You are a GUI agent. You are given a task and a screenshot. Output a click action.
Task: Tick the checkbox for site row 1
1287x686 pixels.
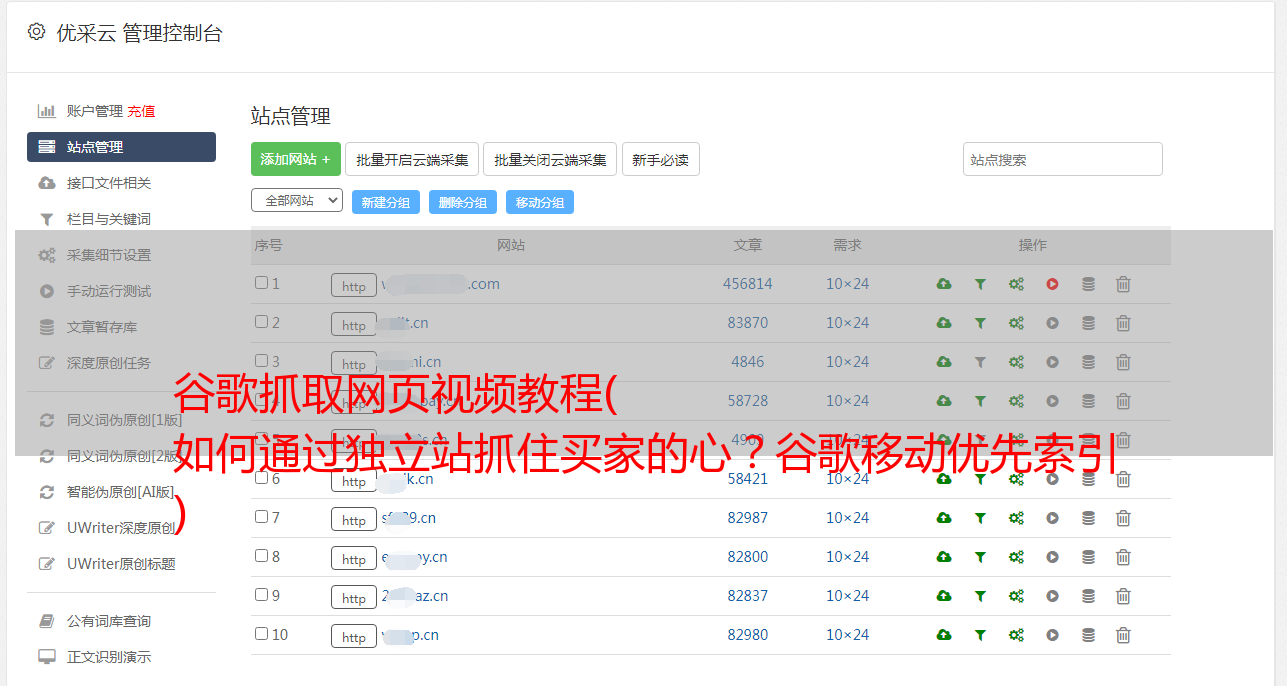261,283
